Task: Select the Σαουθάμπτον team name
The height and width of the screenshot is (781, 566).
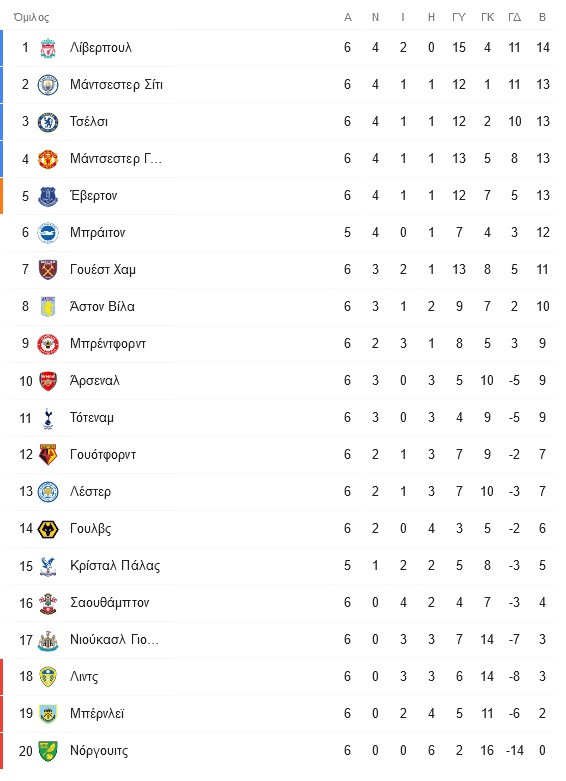Action: pos(109,603)
